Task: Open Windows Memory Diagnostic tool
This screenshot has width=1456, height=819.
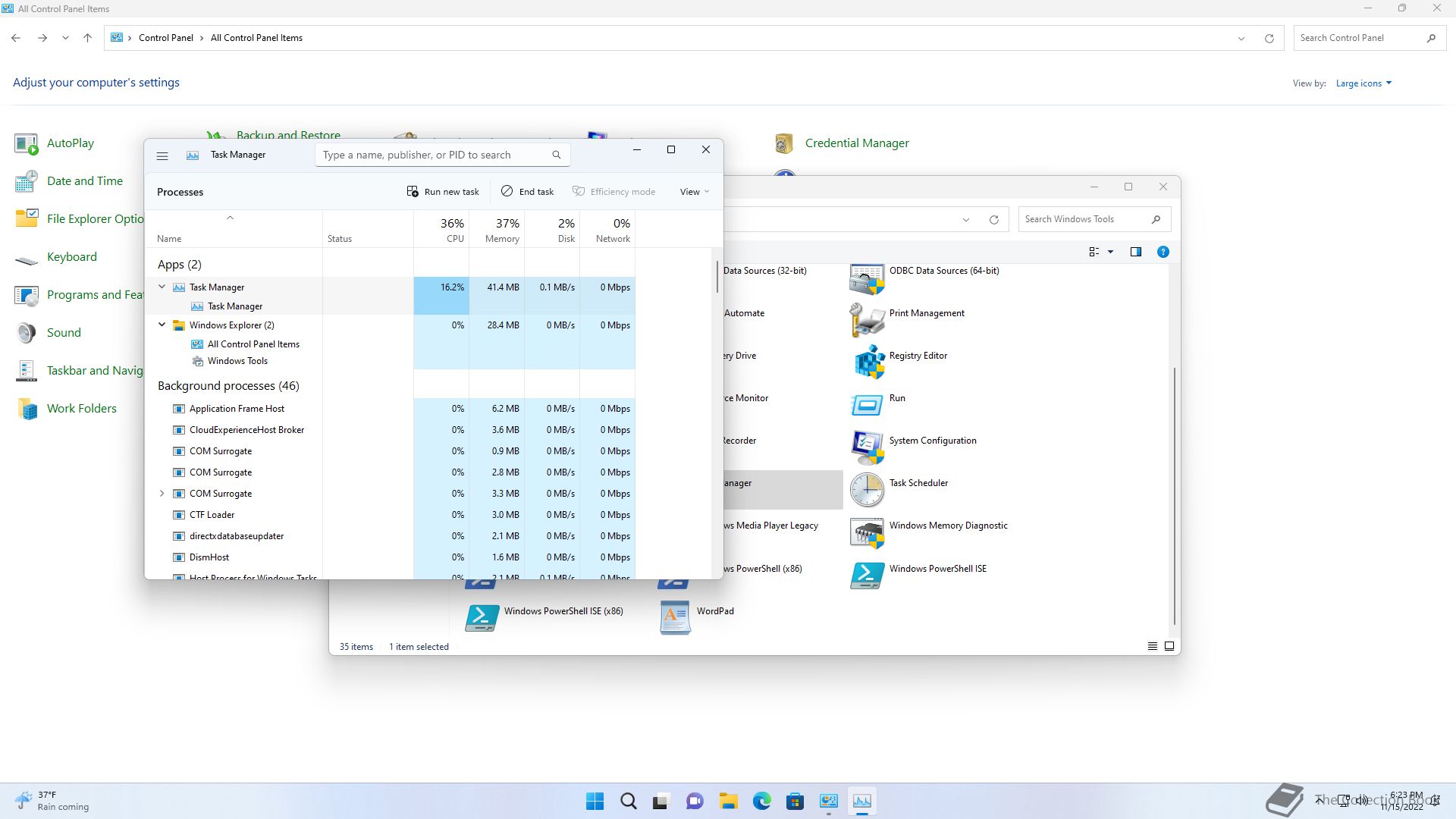Action: click(x=929, y=533)
